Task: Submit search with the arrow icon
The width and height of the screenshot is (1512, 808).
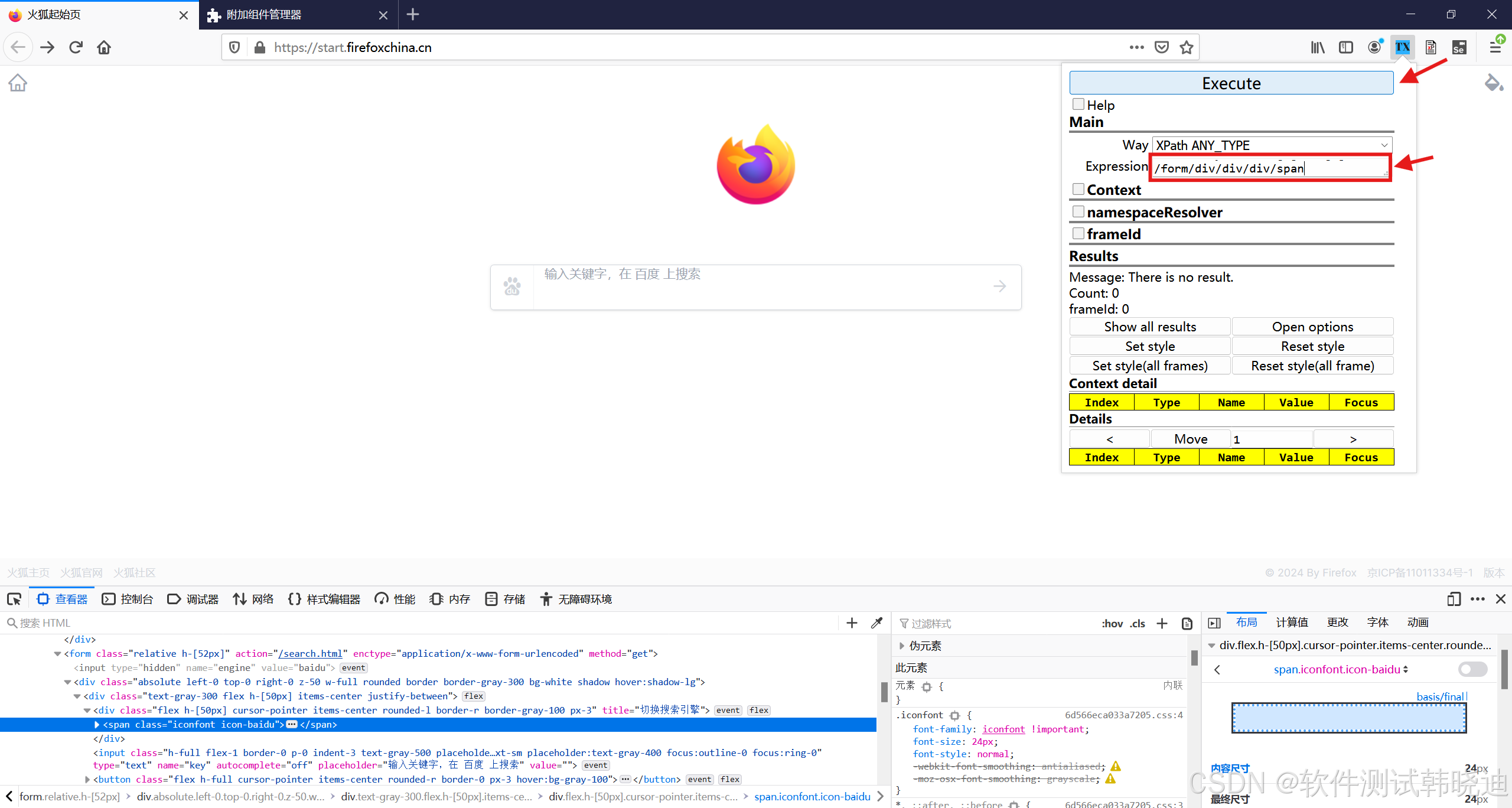Action: pos(999,286)
